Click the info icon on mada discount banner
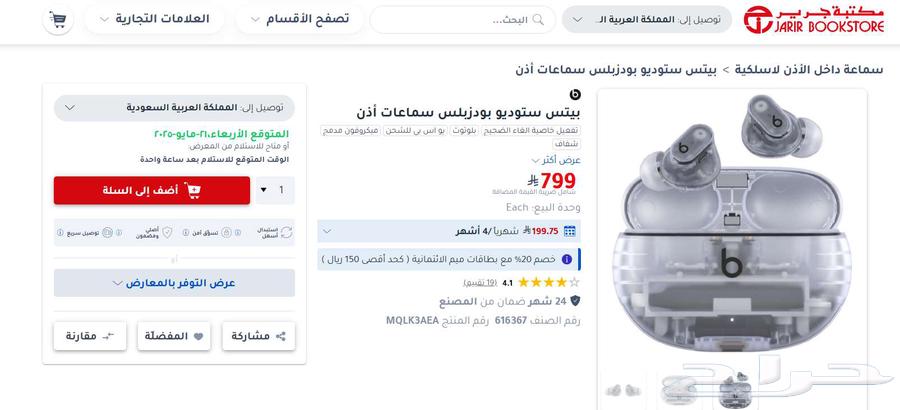The height and width of the screenshot is (410, 900). point(567,259)
